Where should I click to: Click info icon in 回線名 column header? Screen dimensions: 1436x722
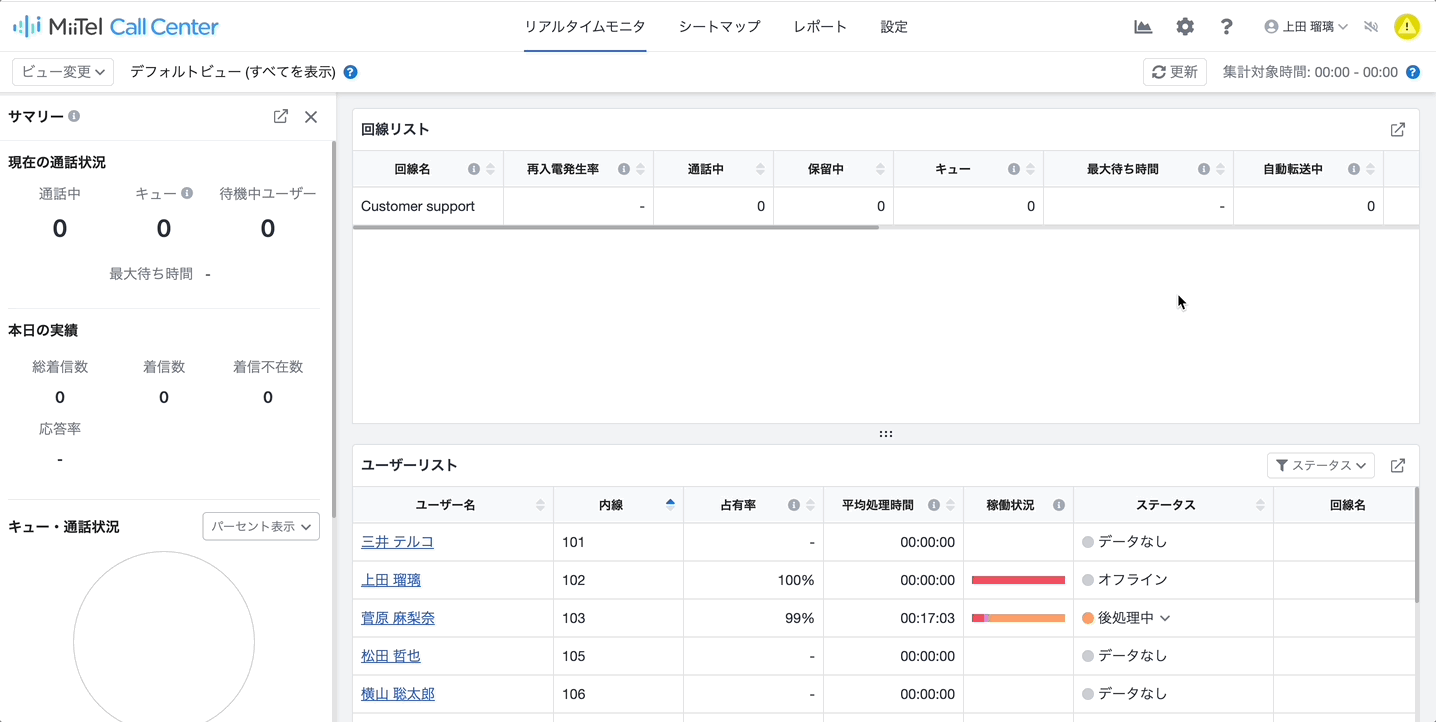[x=474, y=169]
